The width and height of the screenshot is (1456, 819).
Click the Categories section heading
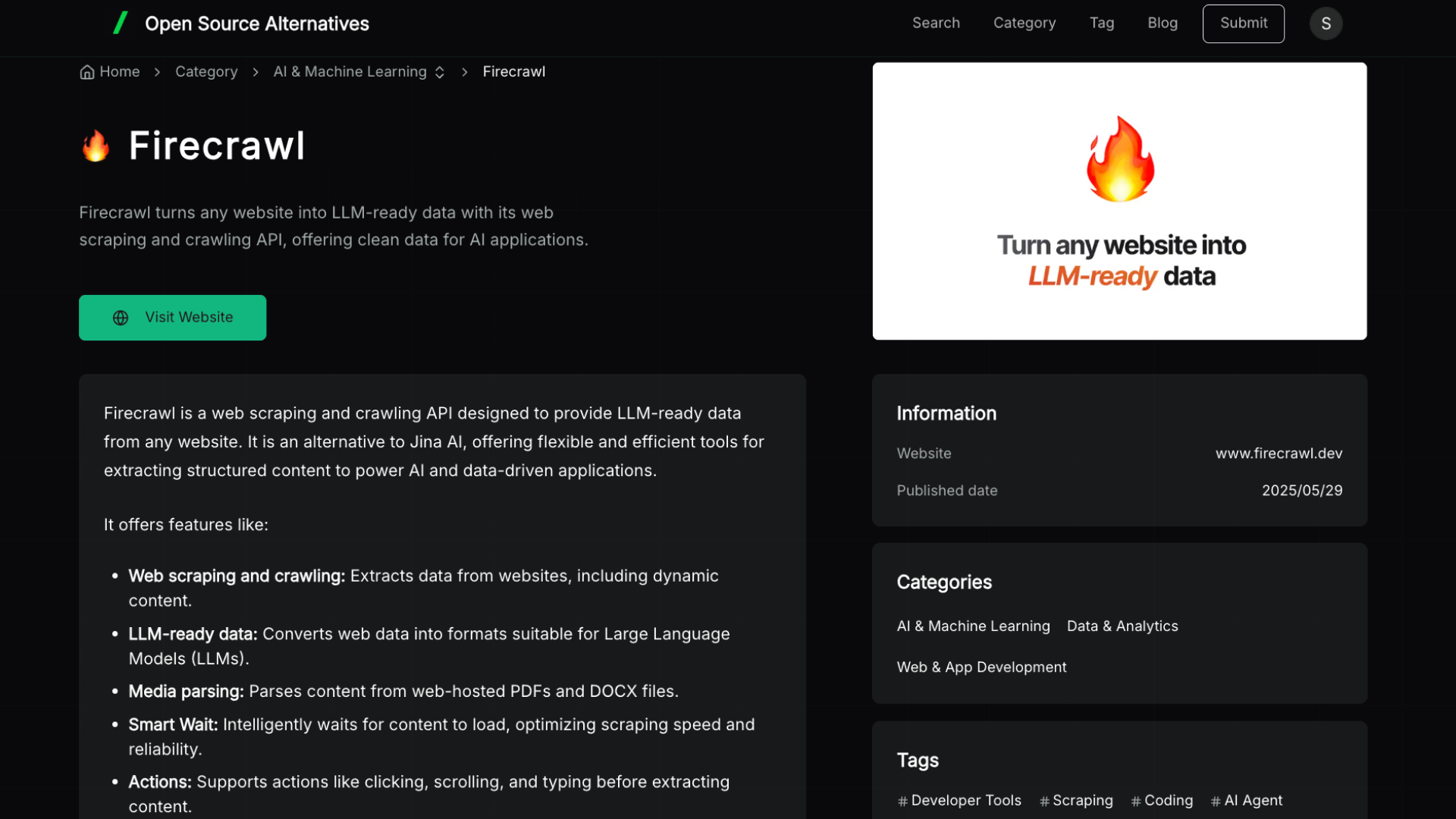pyautogui.click(x=944, y=582)
